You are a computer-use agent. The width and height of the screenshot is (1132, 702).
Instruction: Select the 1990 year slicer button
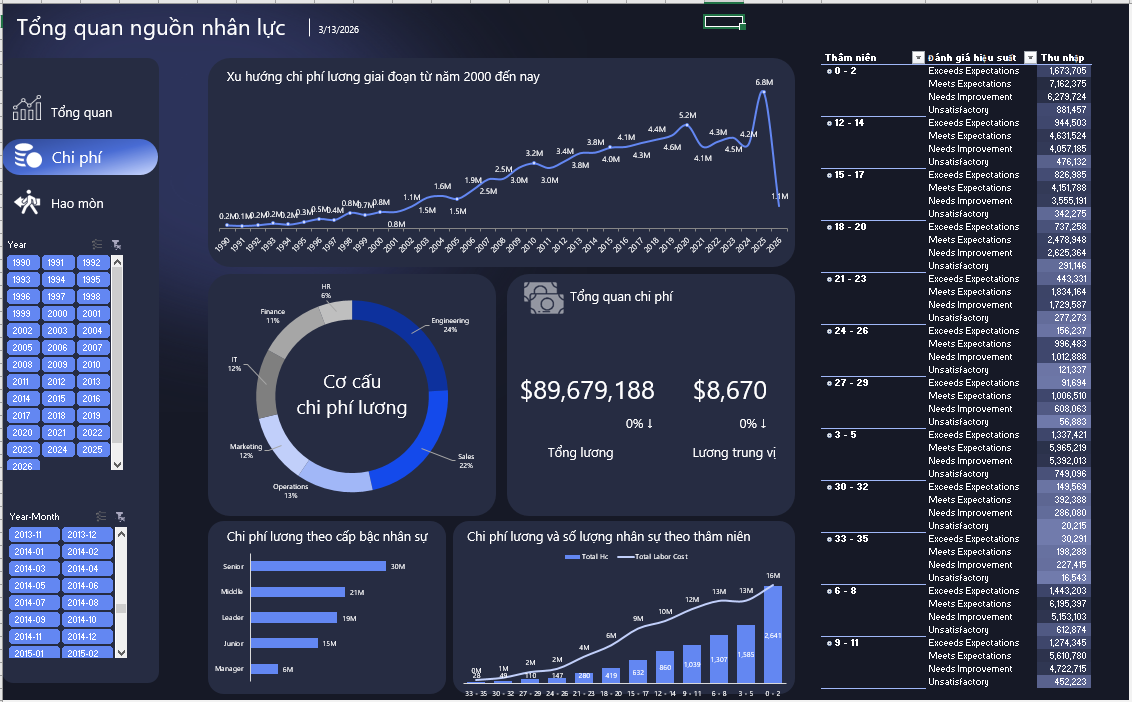pyautogui.click(x=22, y=263)
